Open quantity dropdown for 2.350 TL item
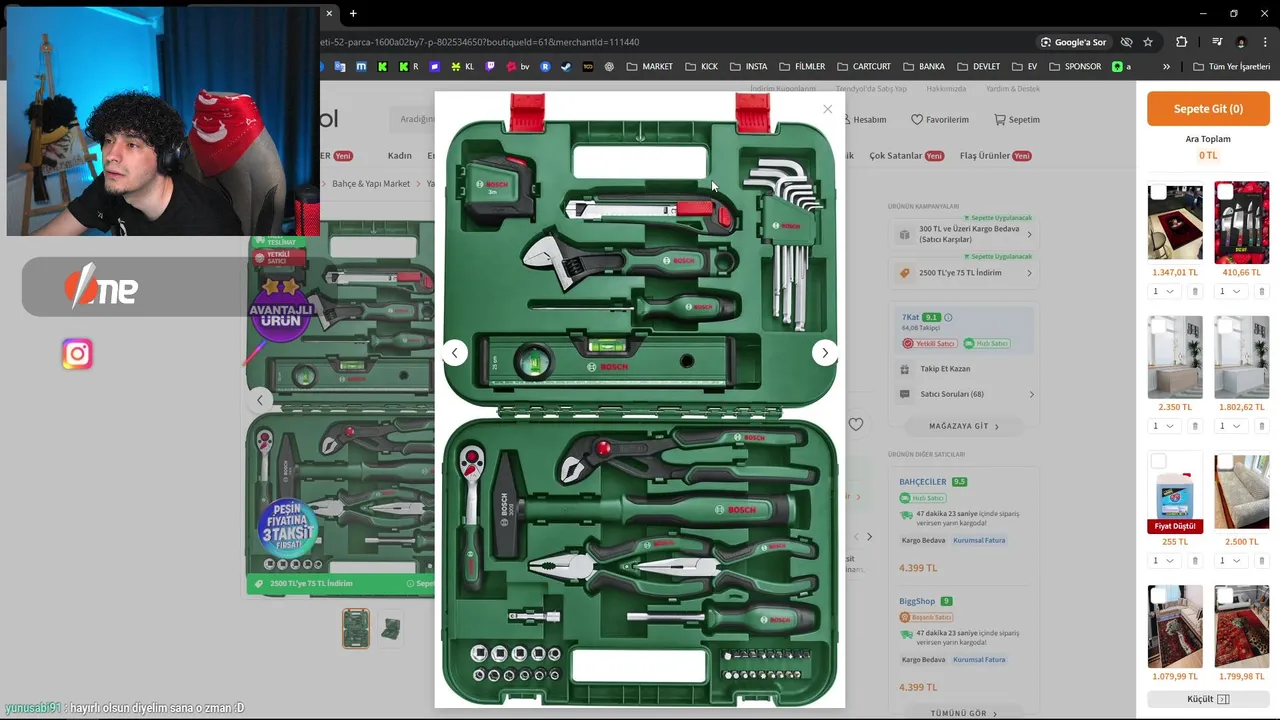Image resolution: width=1280 pixels, height=720 pixels. coord(1163,426)
